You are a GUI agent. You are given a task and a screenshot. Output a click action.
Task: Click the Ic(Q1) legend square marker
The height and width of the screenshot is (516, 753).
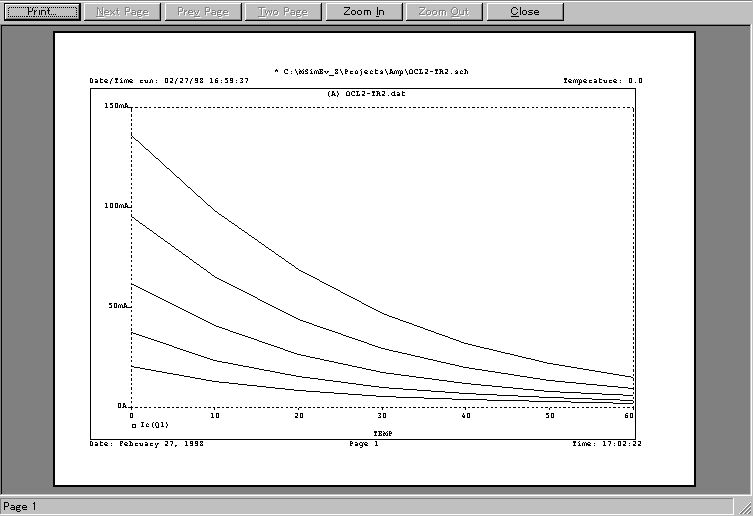133,425
